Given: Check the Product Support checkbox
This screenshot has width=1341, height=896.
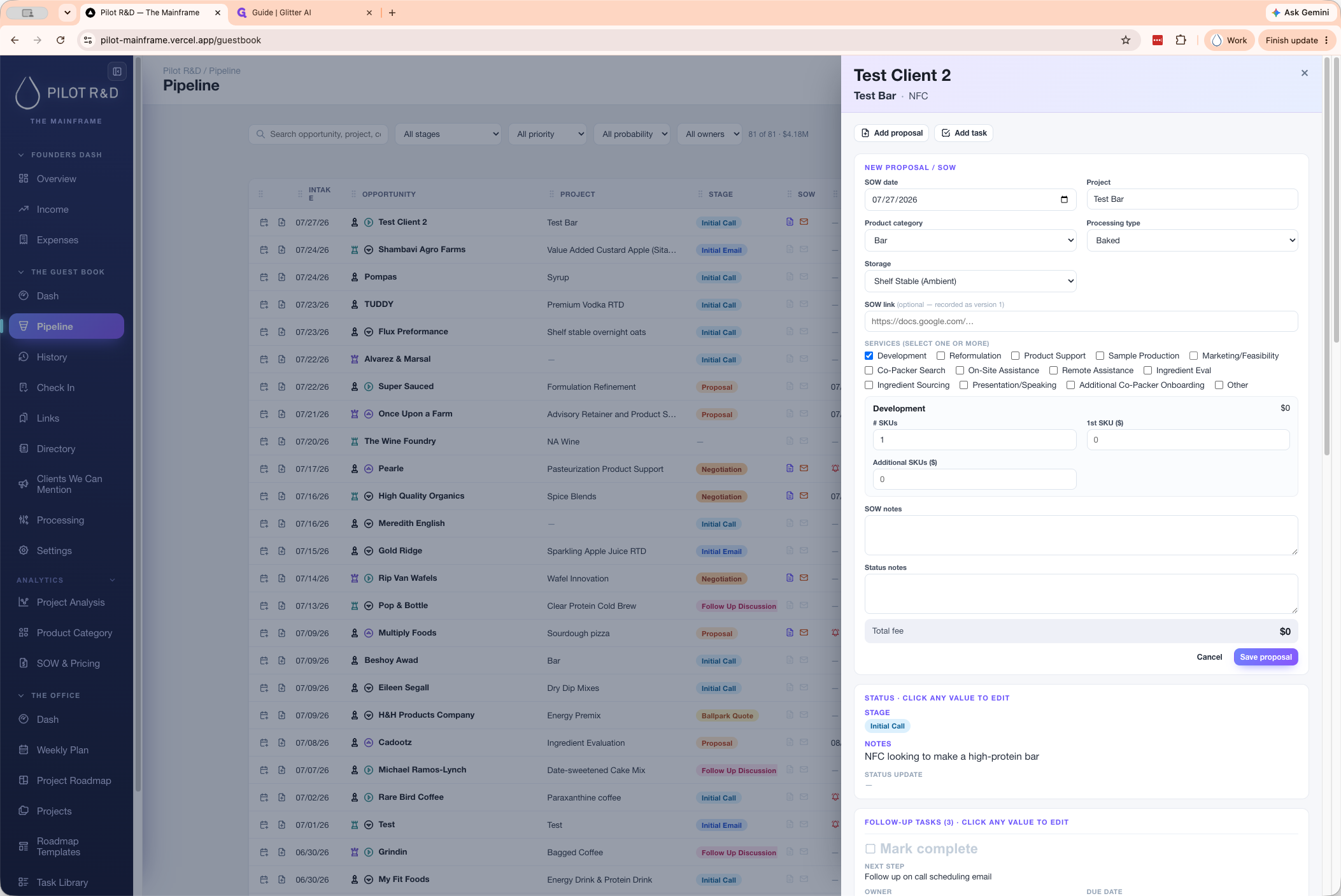Looking at the screenshot, I should point(1016,356).
